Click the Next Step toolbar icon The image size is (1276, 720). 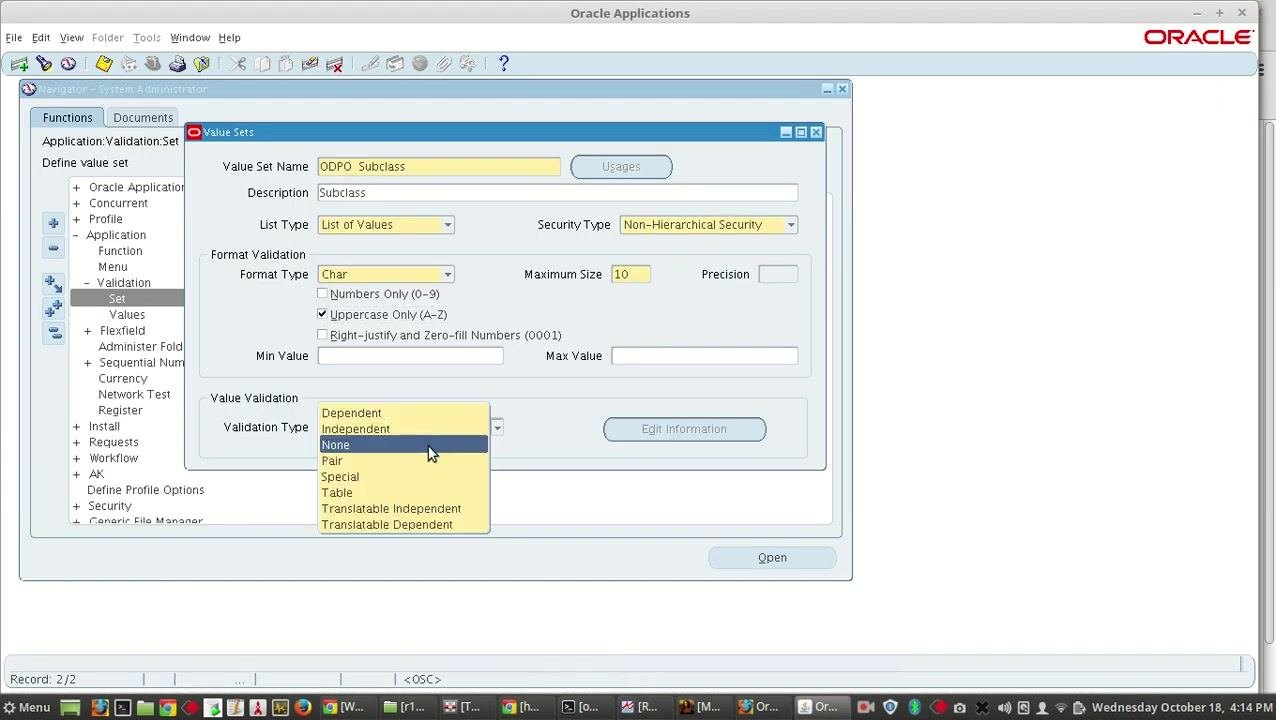128,64
